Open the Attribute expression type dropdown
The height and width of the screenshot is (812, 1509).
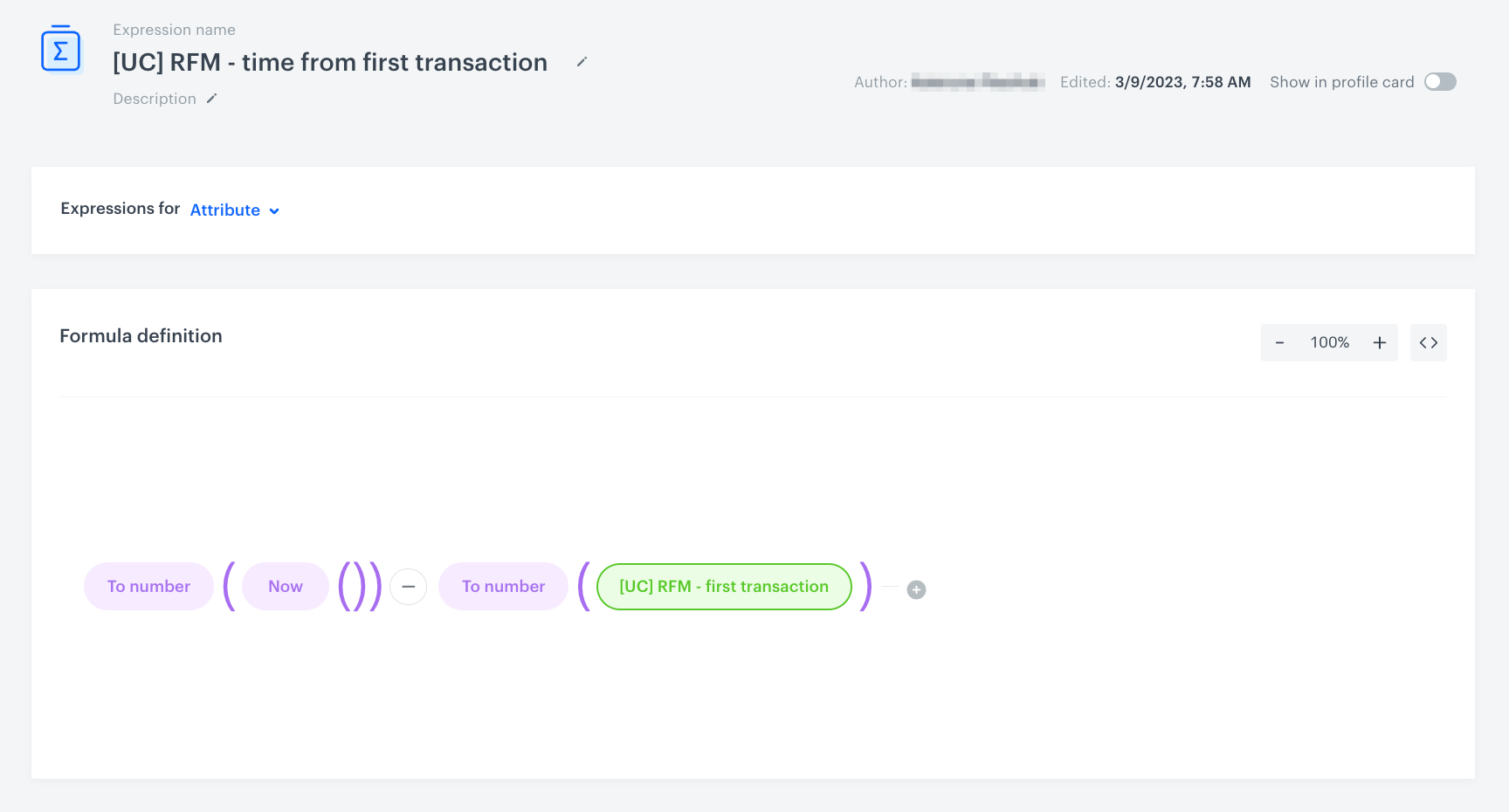click(234, 210)
